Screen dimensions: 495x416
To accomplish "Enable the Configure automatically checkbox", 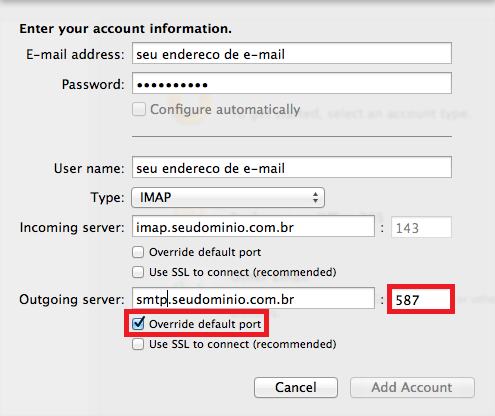I will click(x=139, y=109).
